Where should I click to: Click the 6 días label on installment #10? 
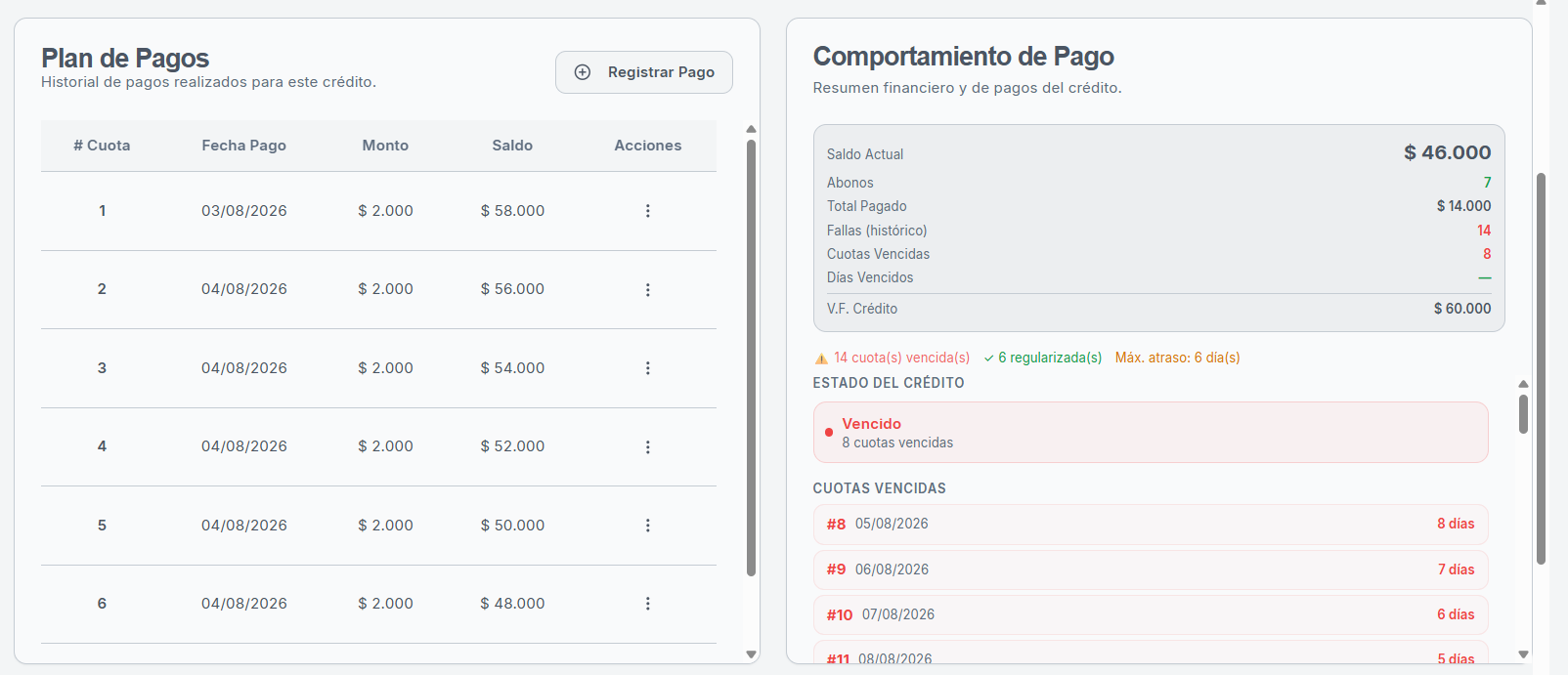pos(1456,614)
